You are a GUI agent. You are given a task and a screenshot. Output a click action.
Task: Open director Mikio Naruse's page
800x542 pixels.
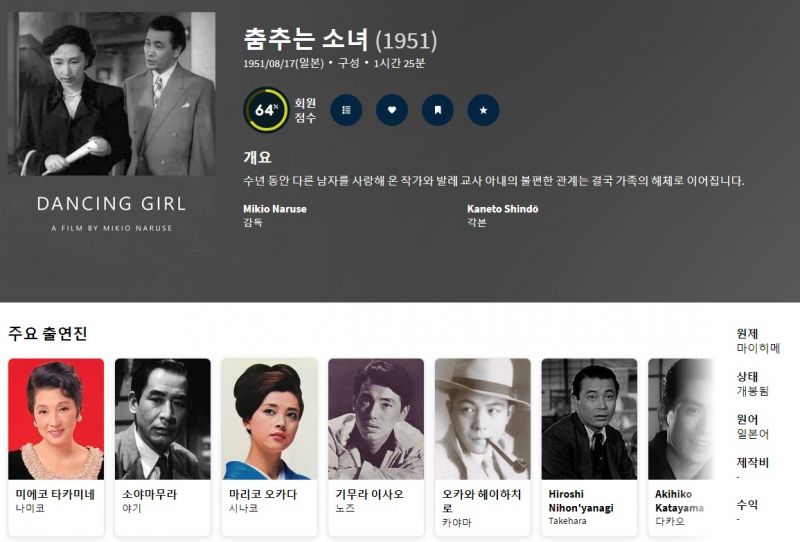click(274, 209)
